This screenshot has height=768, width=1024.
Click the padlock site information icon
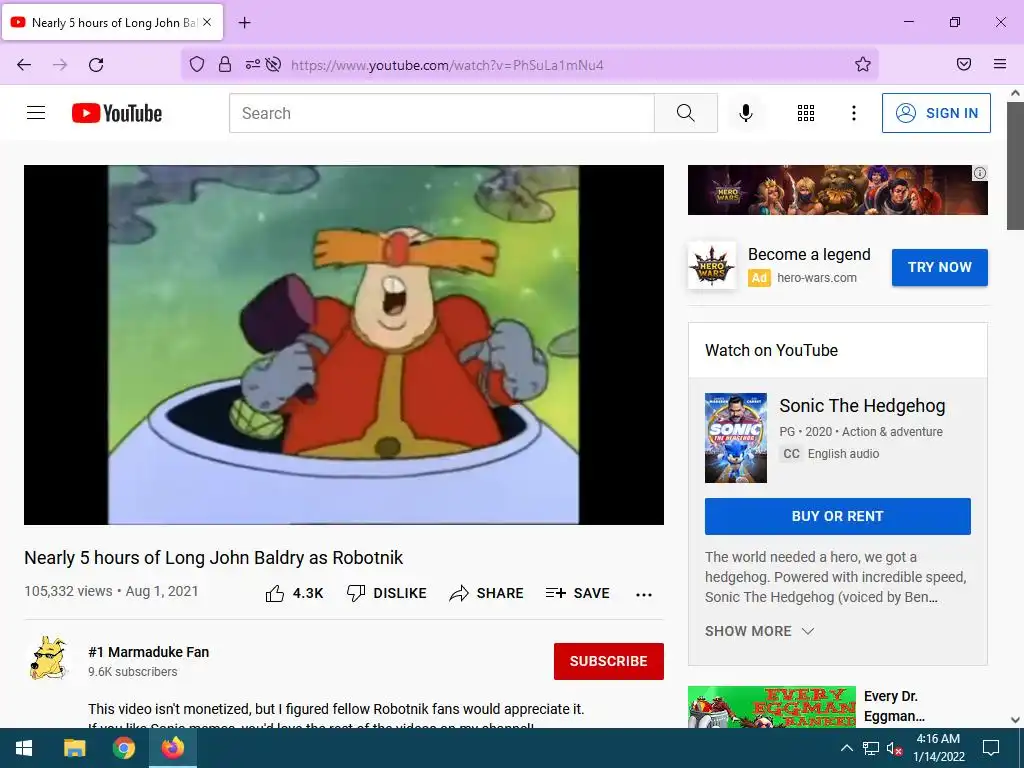click(225, 64)
